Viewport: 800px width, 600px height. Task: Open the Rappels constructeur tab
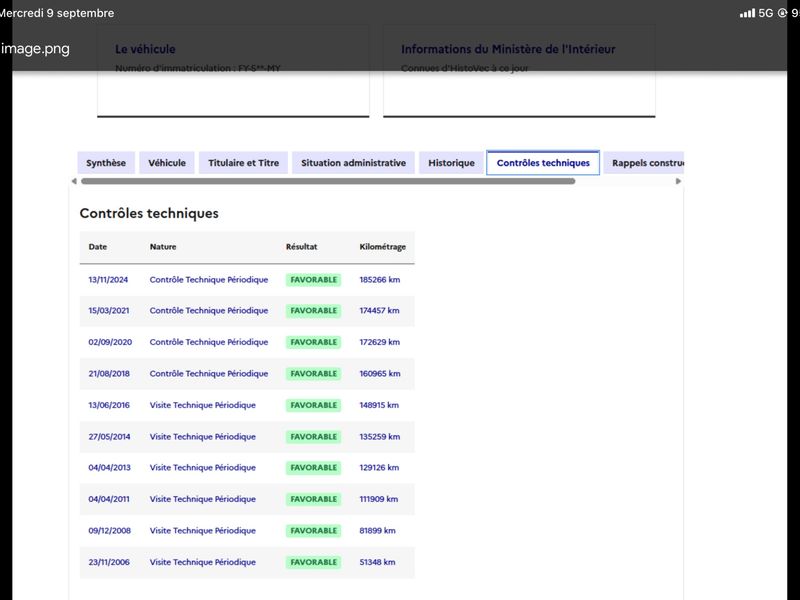pos(643,163)
